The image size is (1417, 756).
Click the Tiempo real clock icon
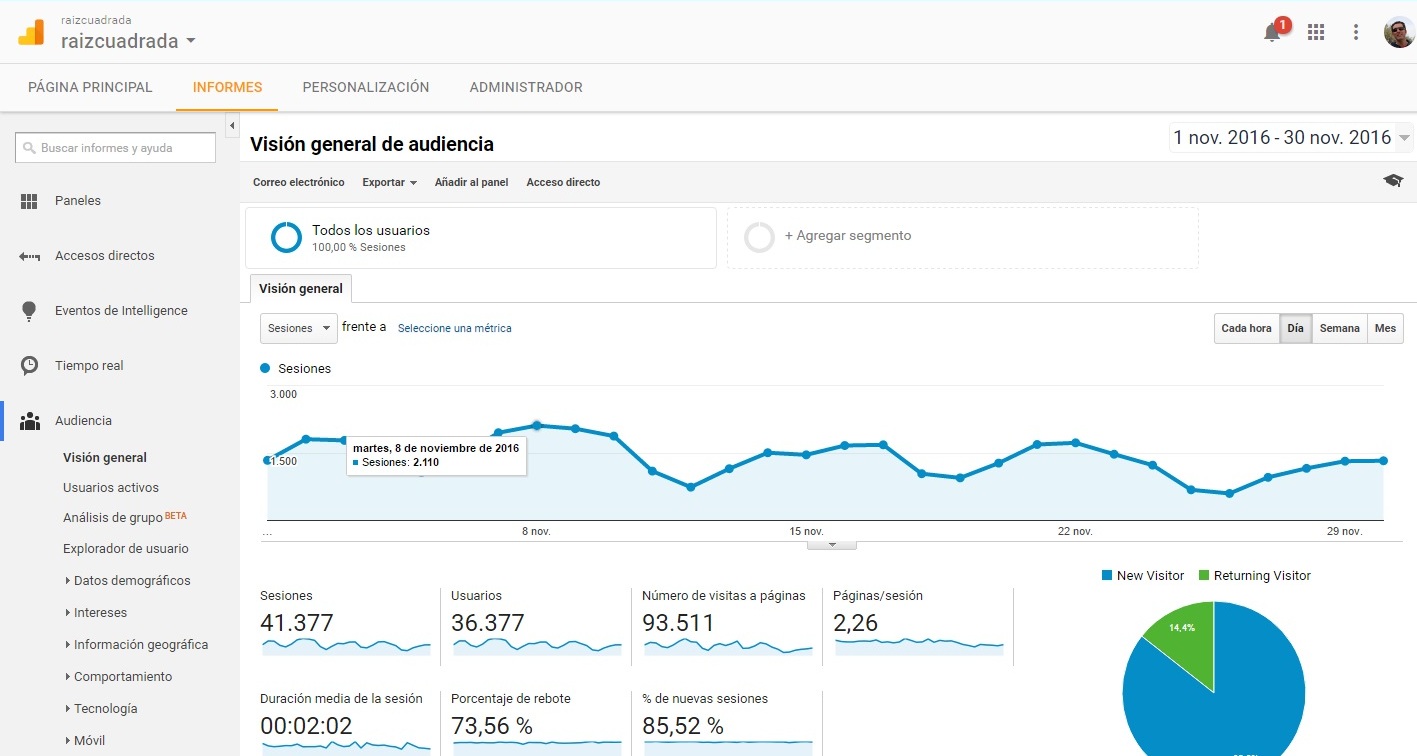(x=29, y=366)
